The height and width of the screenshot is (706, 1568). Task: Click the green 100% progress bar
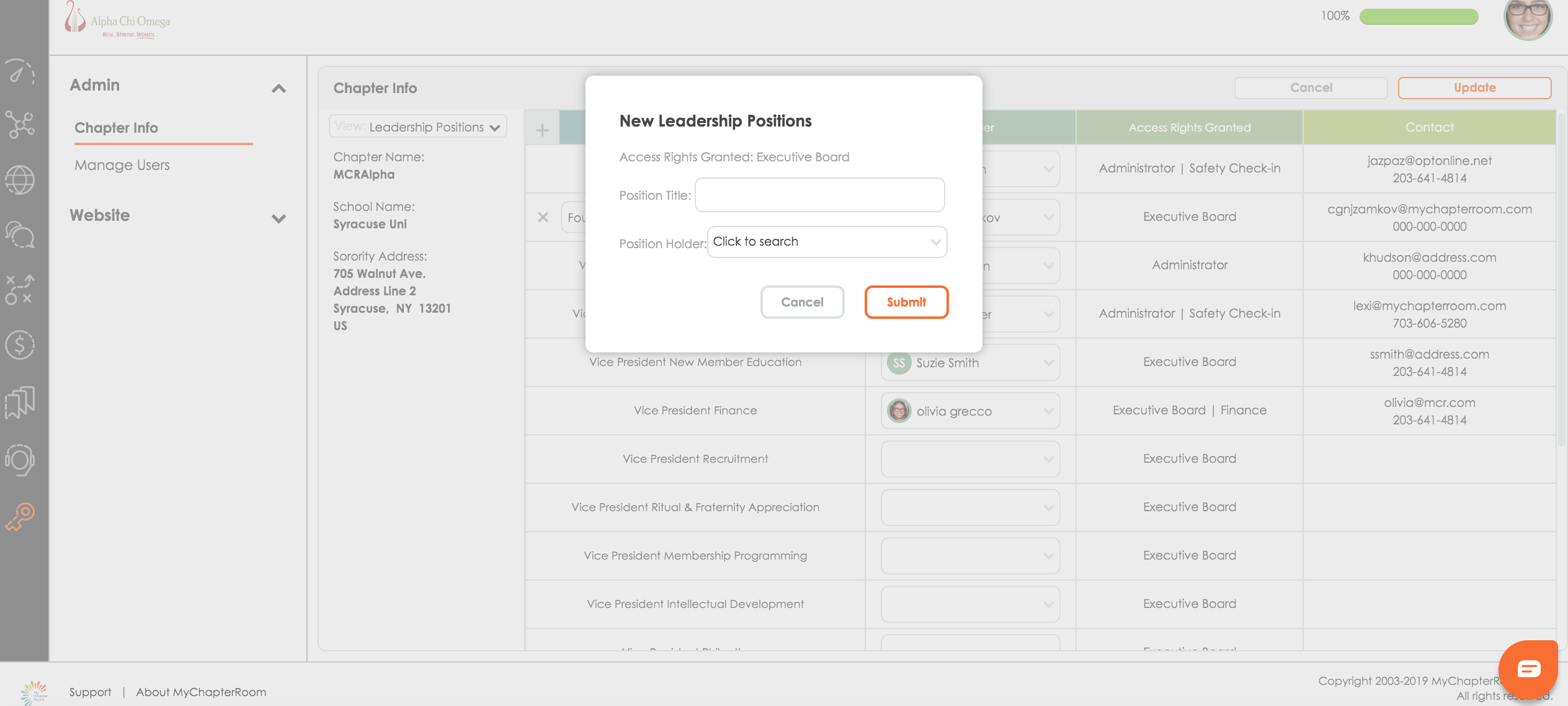[1419, 16]
